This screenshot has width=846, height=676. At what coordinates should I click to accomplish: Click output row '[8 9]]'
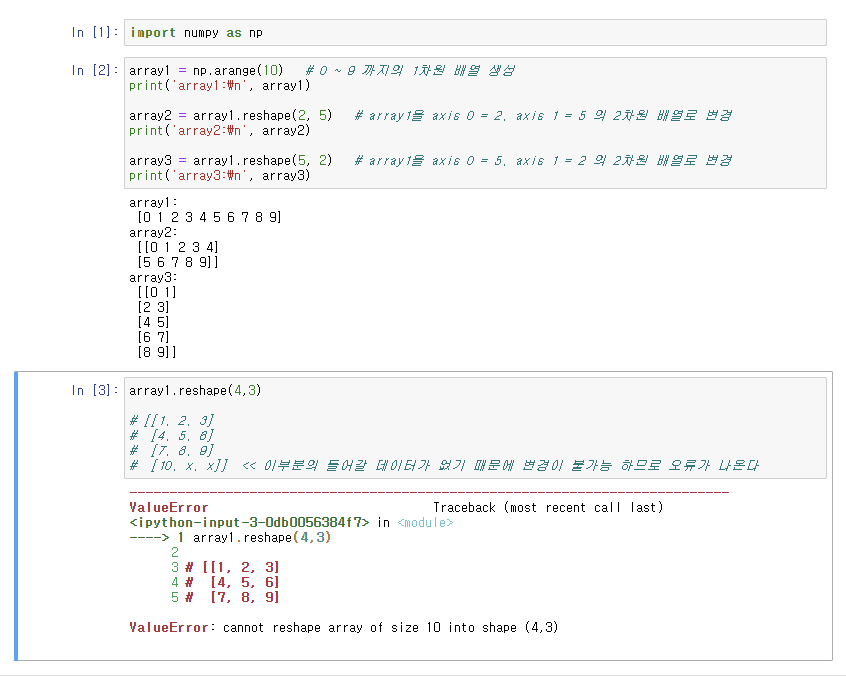pos(156,352)
